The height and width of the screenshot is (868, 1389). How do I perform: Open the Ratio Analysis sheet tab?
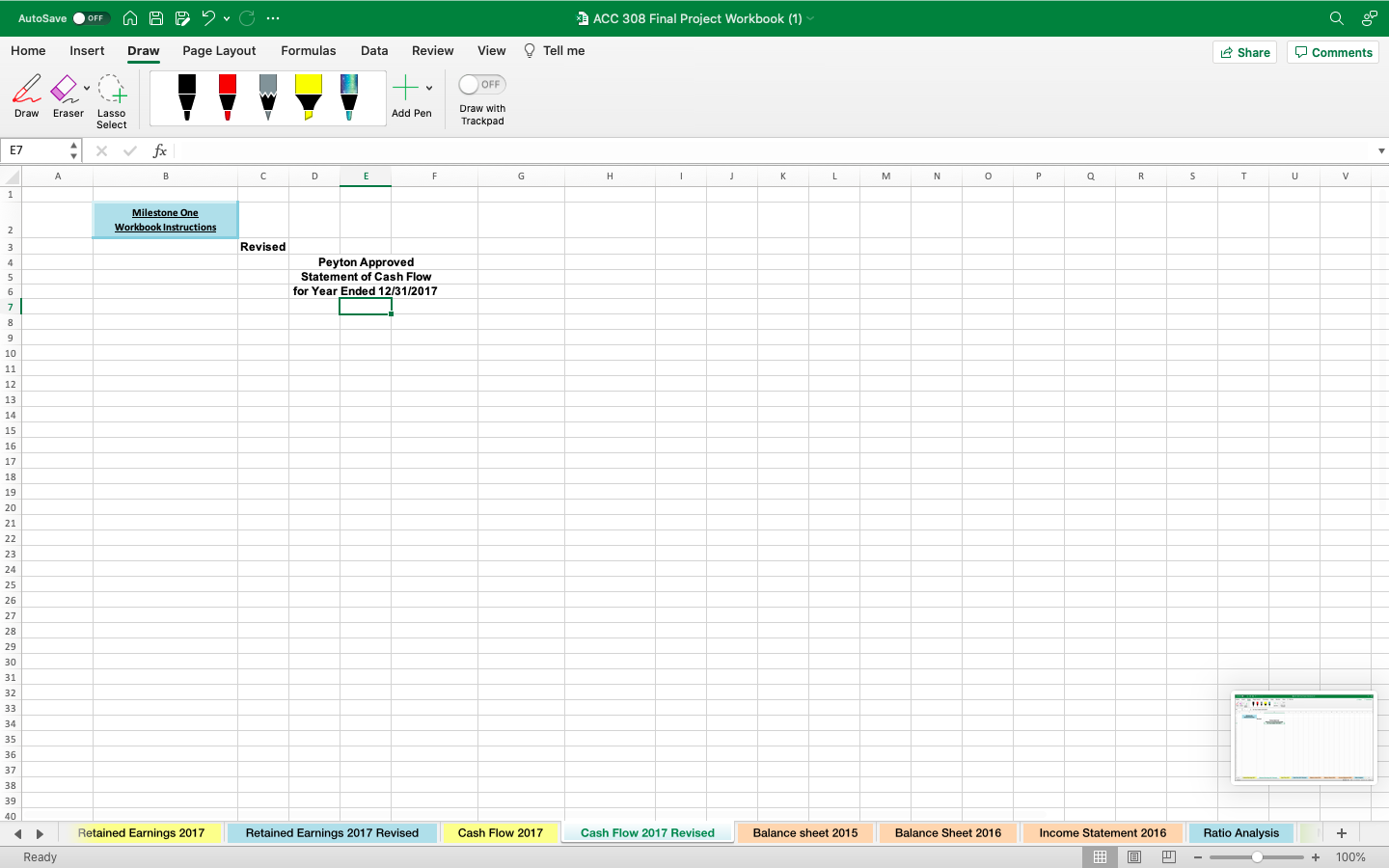point(1241,833)
